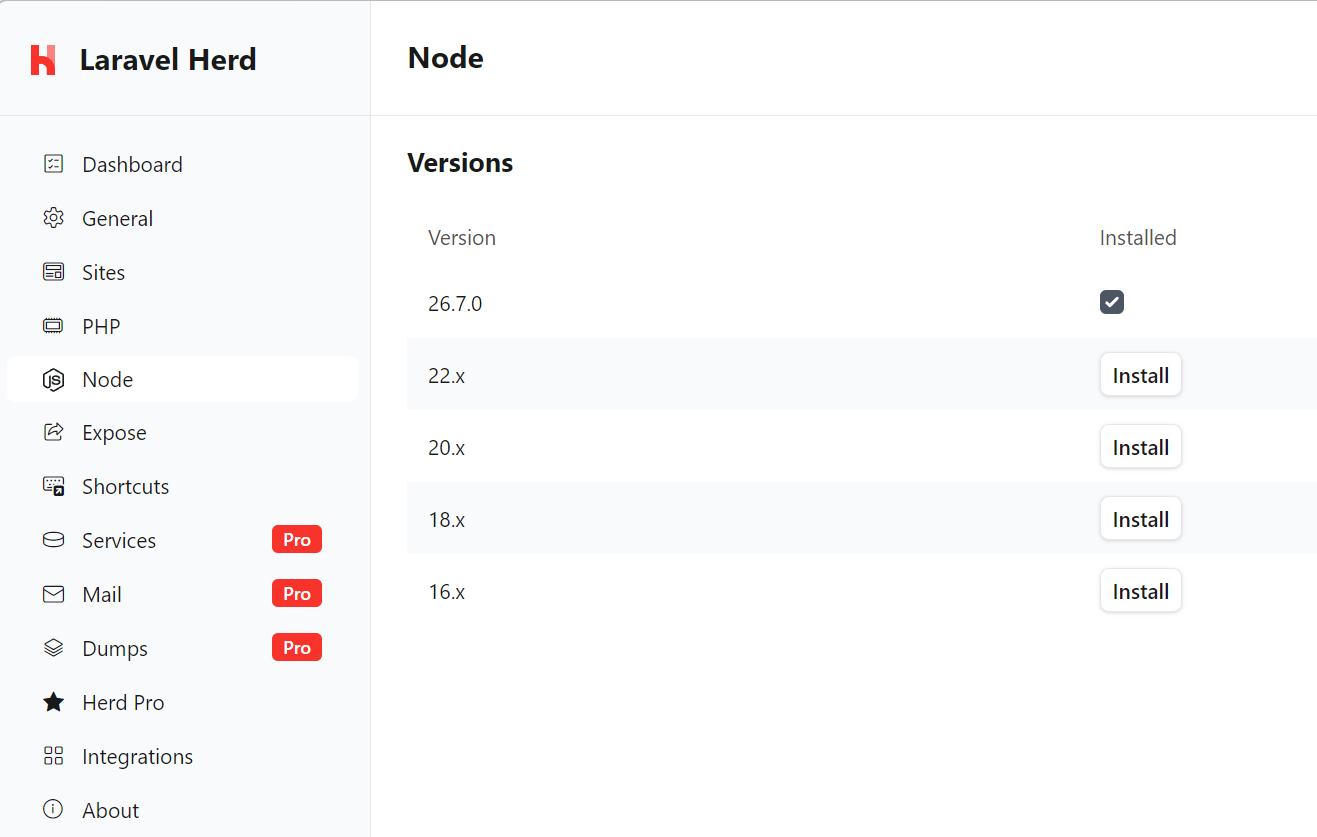Click the Integrations grid icon
Screen dimensions: 1317x837
coord(53,756)
